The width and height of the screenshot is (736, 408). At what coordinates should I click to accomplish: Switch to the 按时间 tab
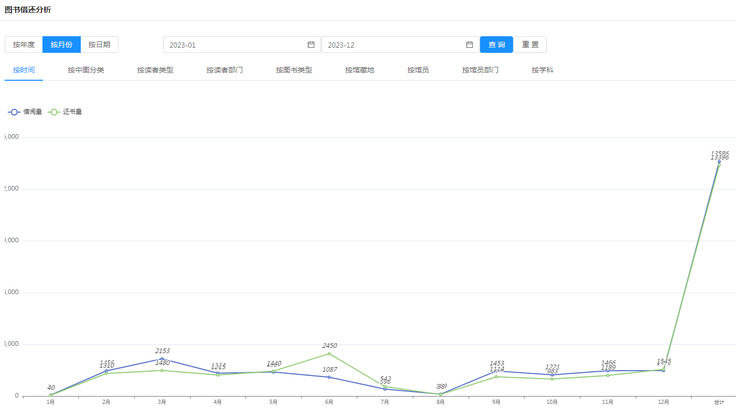(x=23, y=70)
